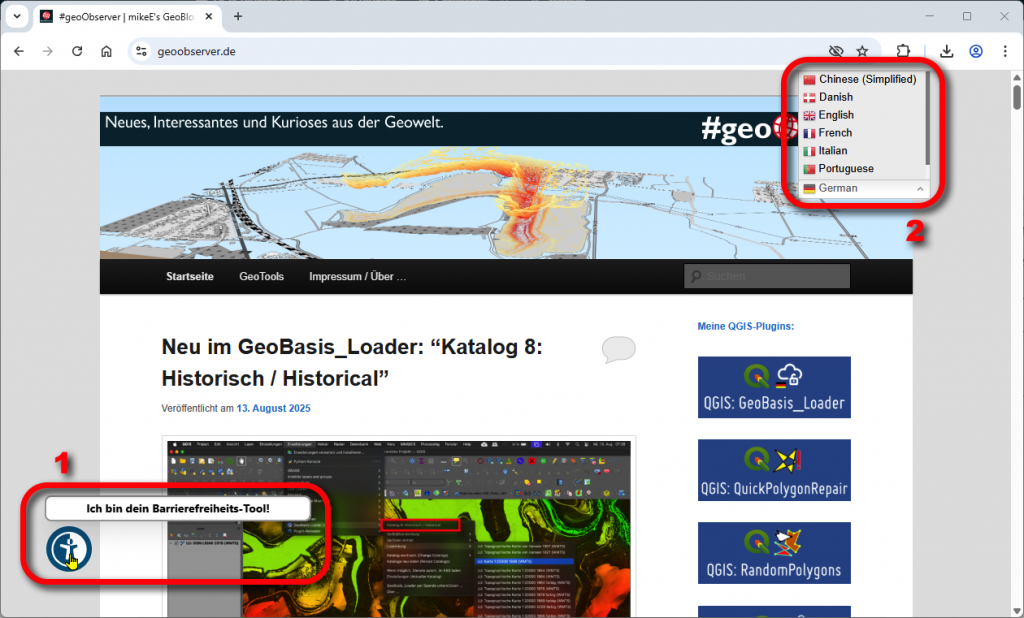Open the QGIS: RandomPolygons plugin banner
Image resolution: width=1024 pixels, height=618 pixels.
[x=774, y=553]
